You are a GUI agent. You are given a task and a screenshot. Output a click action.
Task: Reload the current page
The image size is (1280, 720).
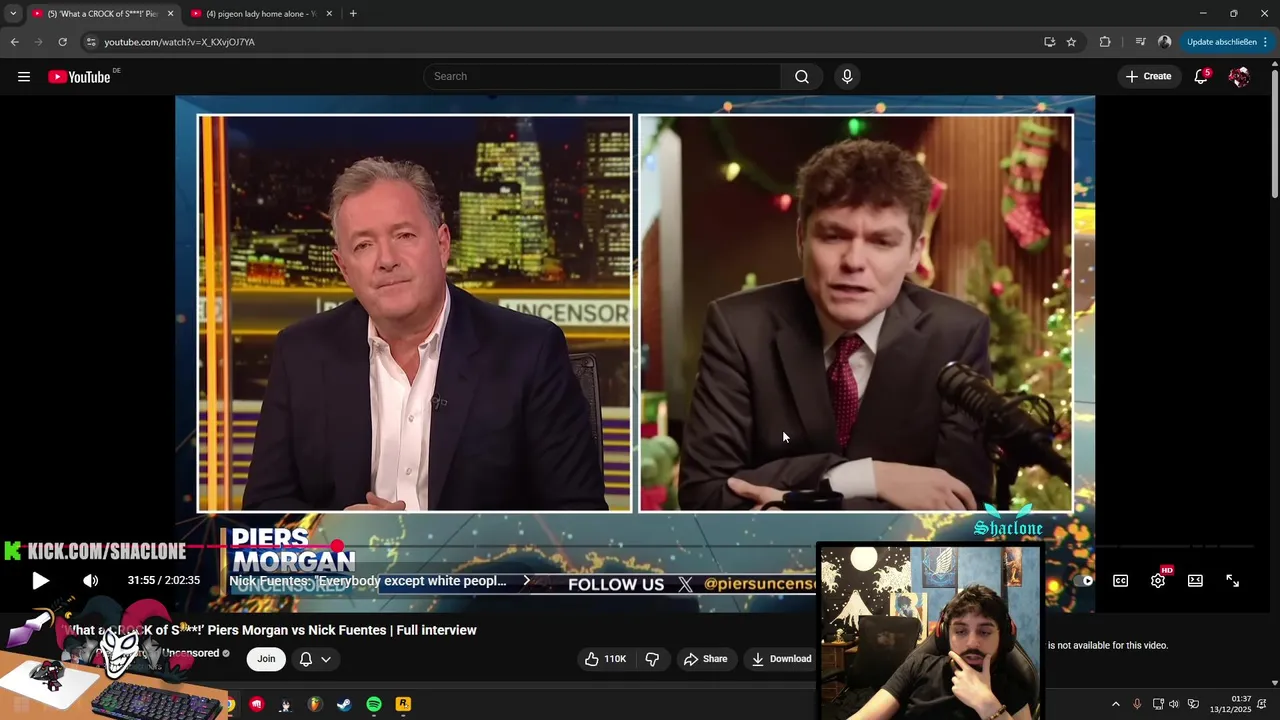(x=62, y=42)
